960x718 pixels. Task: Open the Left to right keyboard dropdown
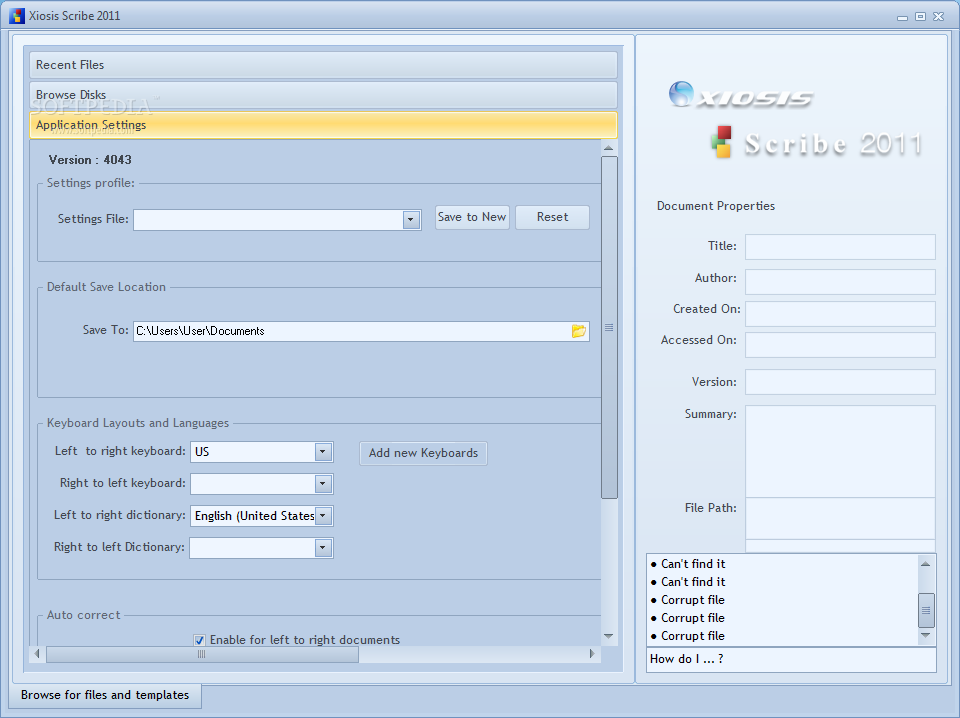[x=323, y=452]
